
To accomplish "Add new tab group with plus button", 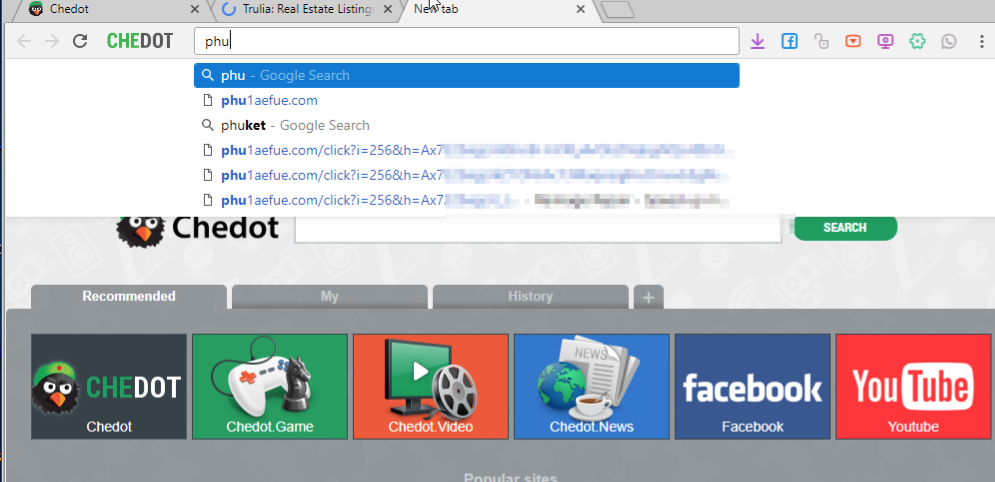I will [x=648, y=298].
